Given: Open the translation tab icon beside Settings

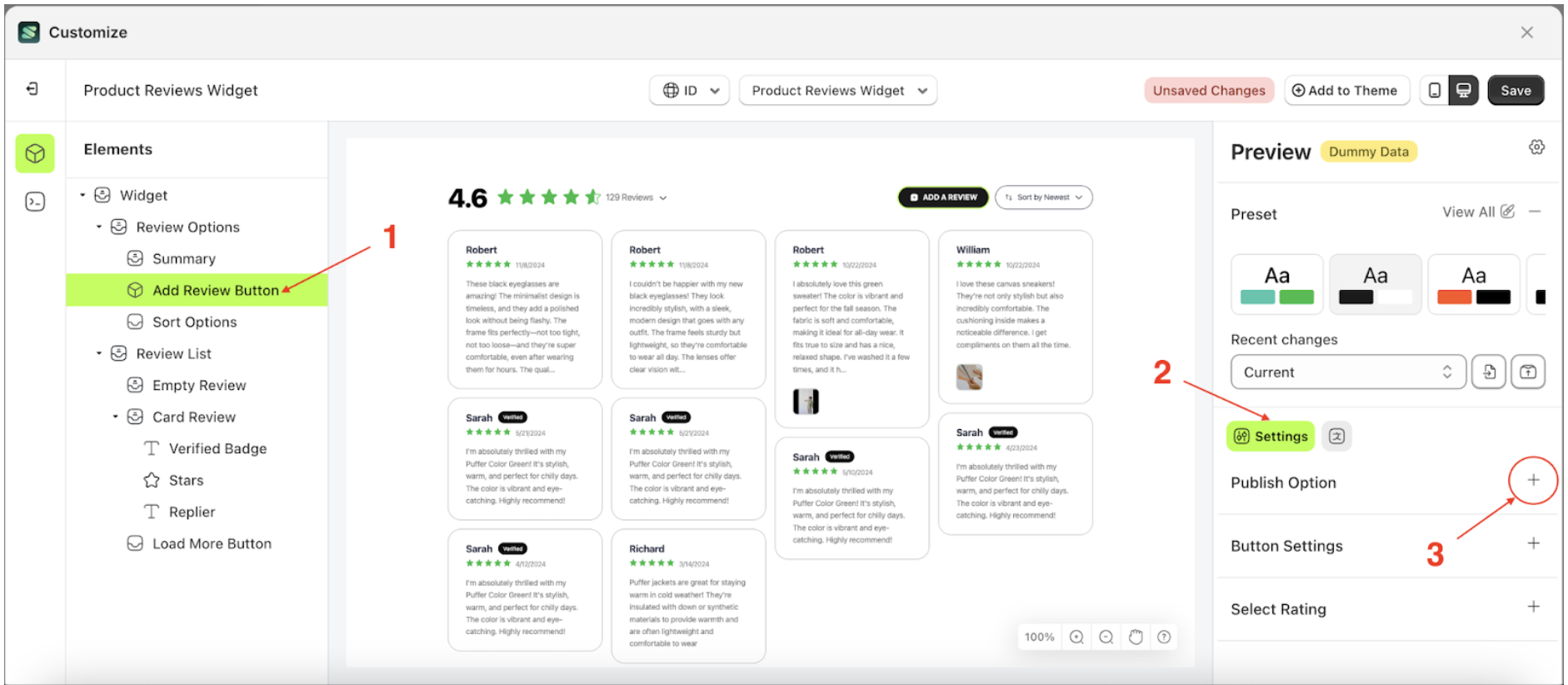Looking at the screenshot, I should point(1336,436).
